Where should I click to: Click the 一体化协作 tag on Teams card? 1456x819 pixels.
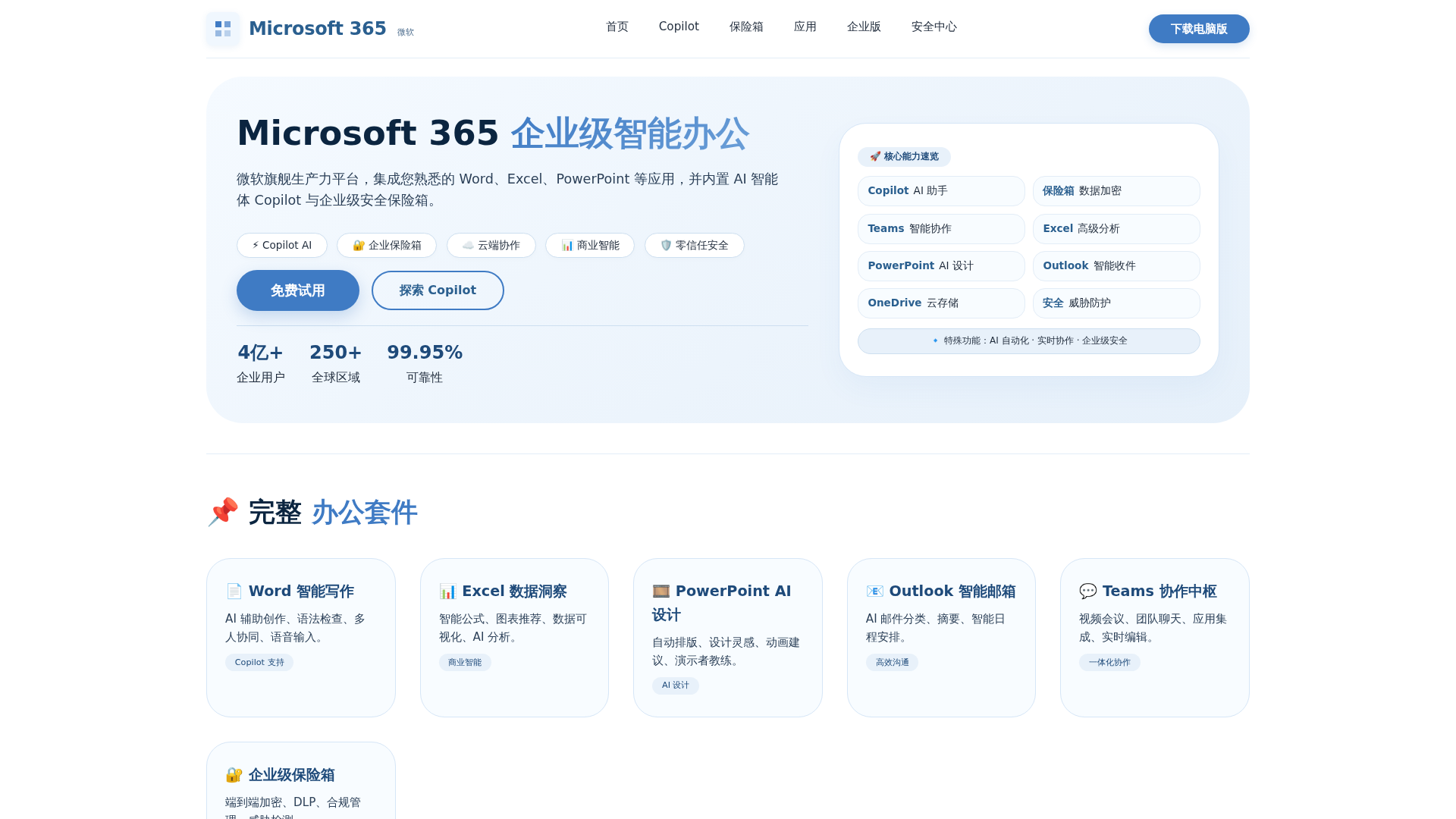point(1109,663)
